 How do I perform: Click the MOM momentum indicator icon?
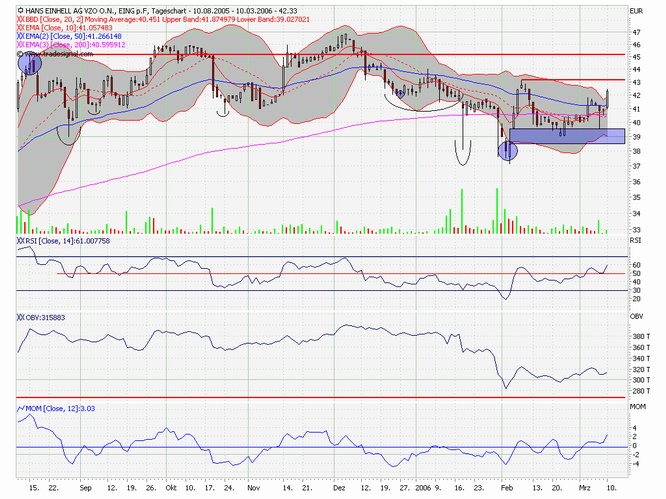tap(21, 408)
